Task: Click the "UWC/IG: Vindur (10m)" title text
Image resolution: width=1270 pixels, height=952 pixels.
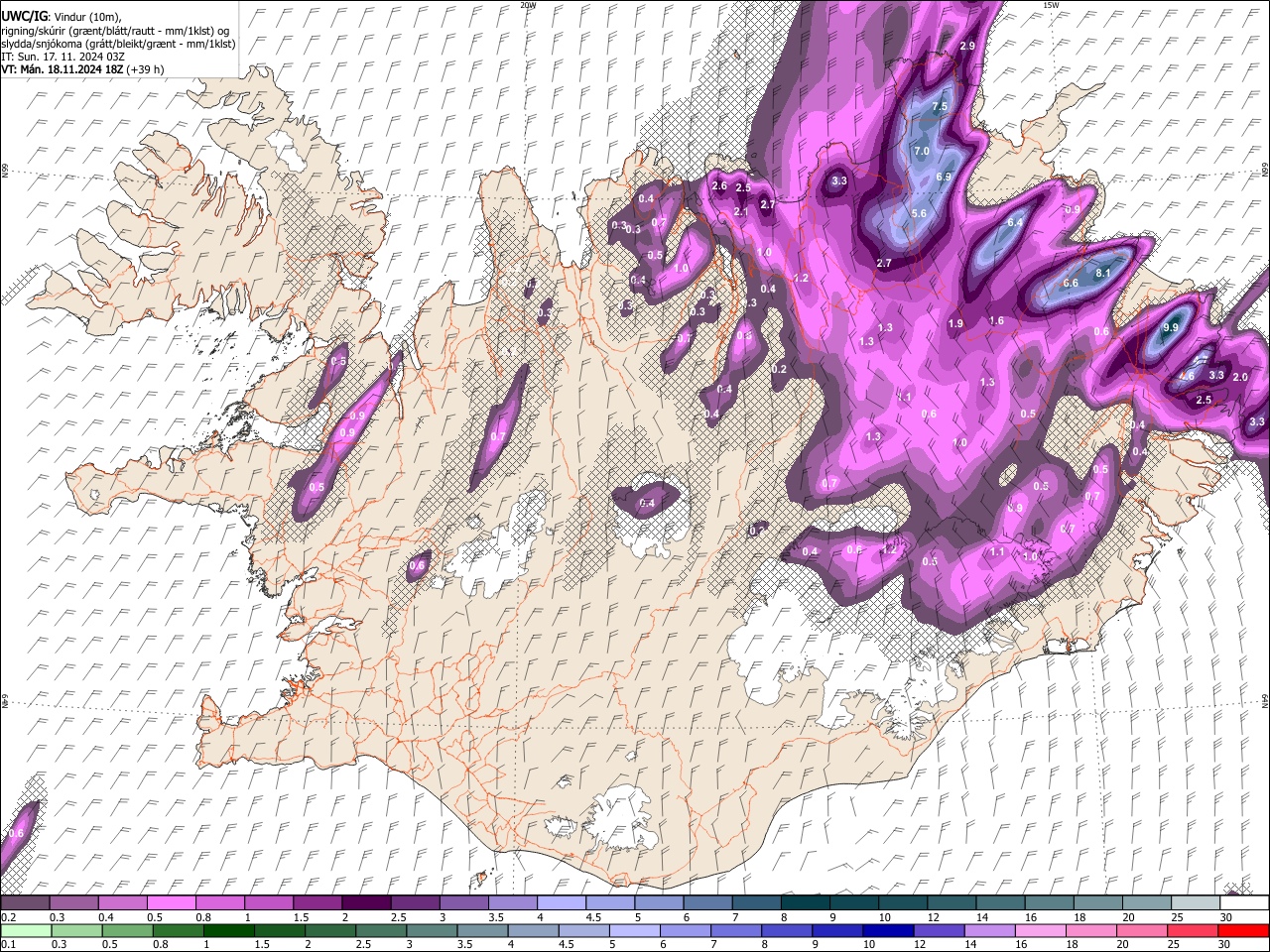Action: point(63,17)
